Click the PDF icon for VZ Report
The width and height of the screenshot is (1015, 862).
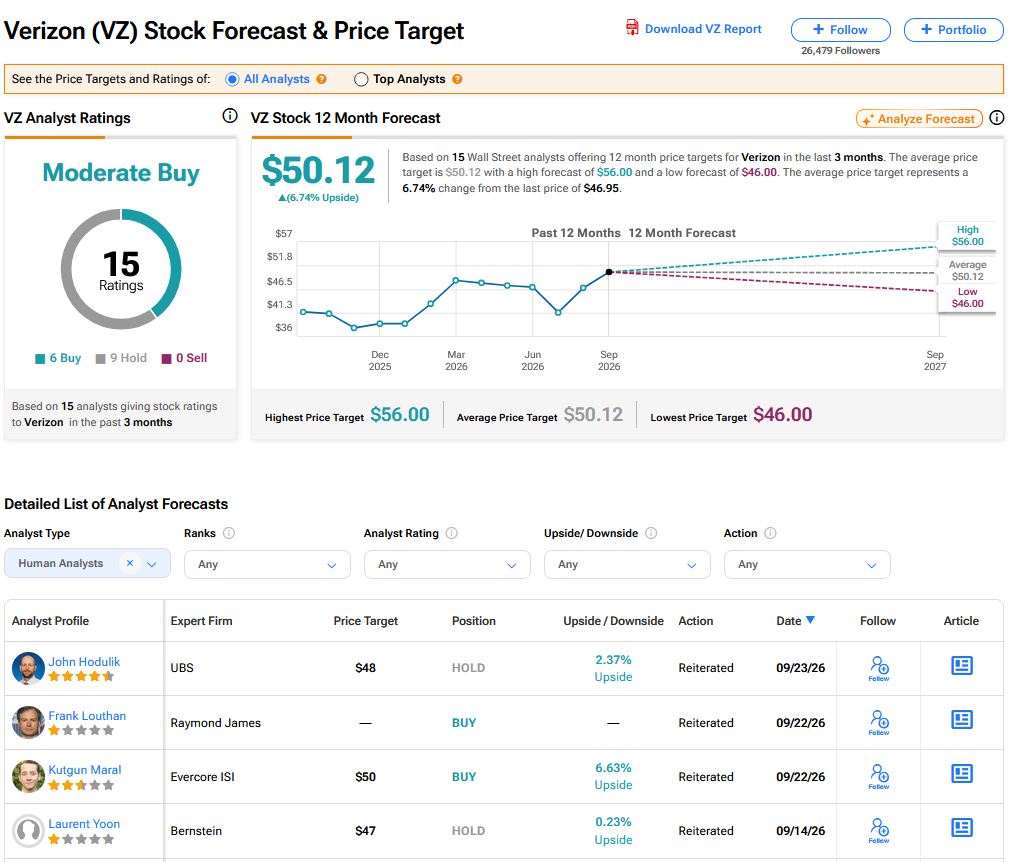click(x=632, y=27)
